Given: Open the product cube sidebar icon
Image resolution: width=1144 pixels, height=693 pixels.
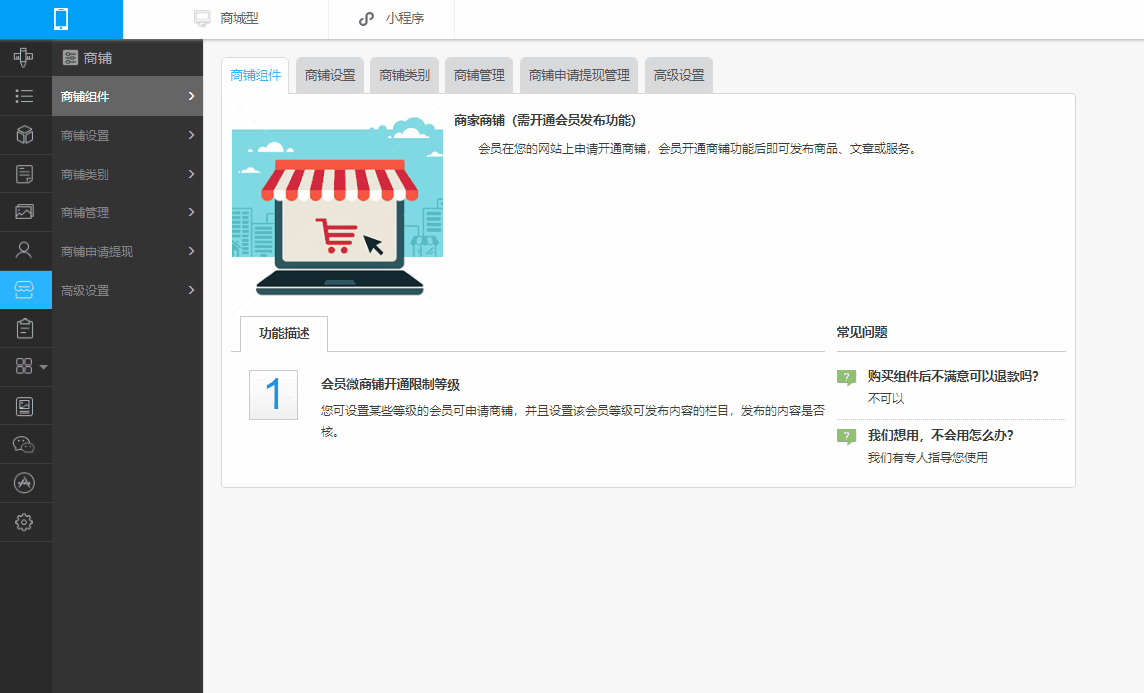Looking at the screenshot, I should coord(24,135).
